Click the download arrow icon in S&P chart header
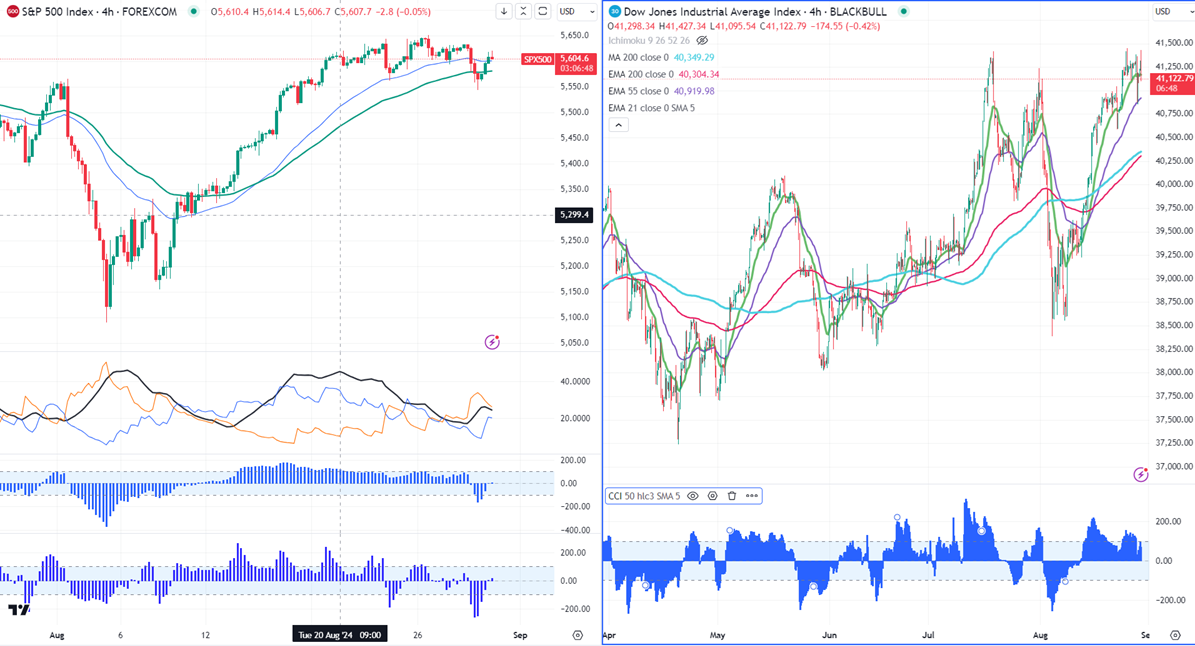The image size is (1195, 646). pyautogui.click(x=504, y=11)
